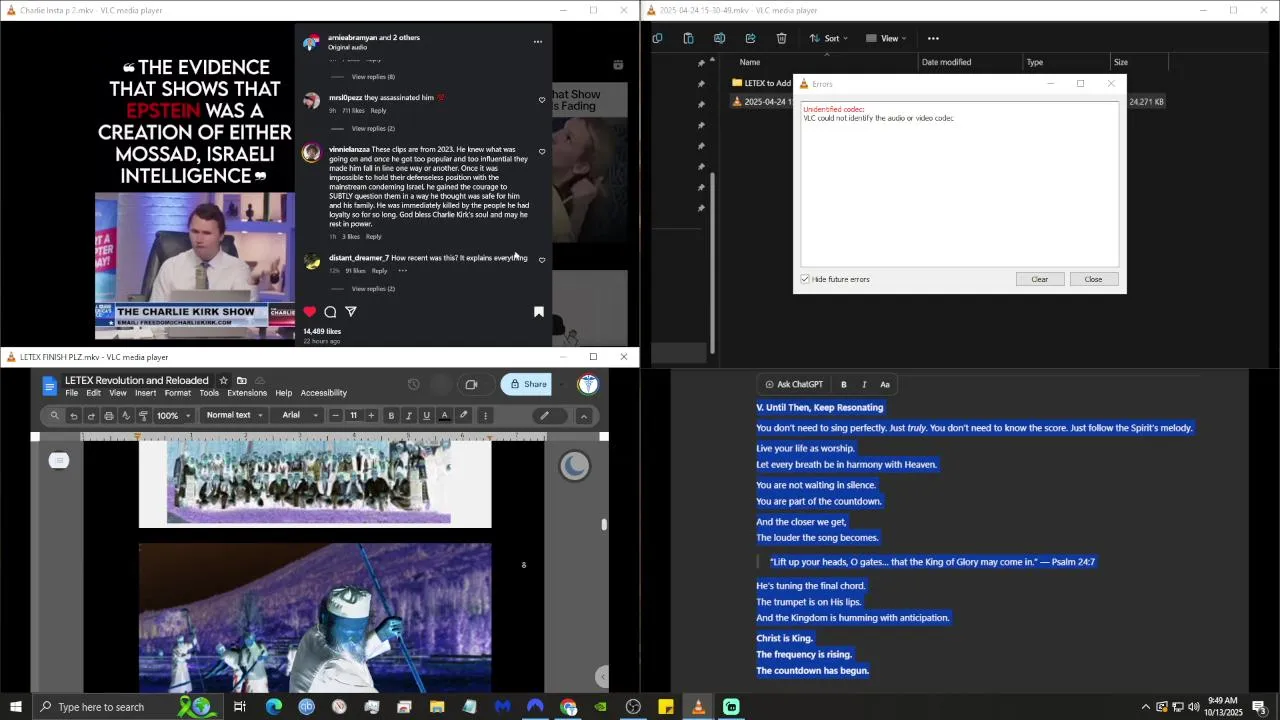
Task: Click the comment bubble icon under post
Action: (330, 312)
